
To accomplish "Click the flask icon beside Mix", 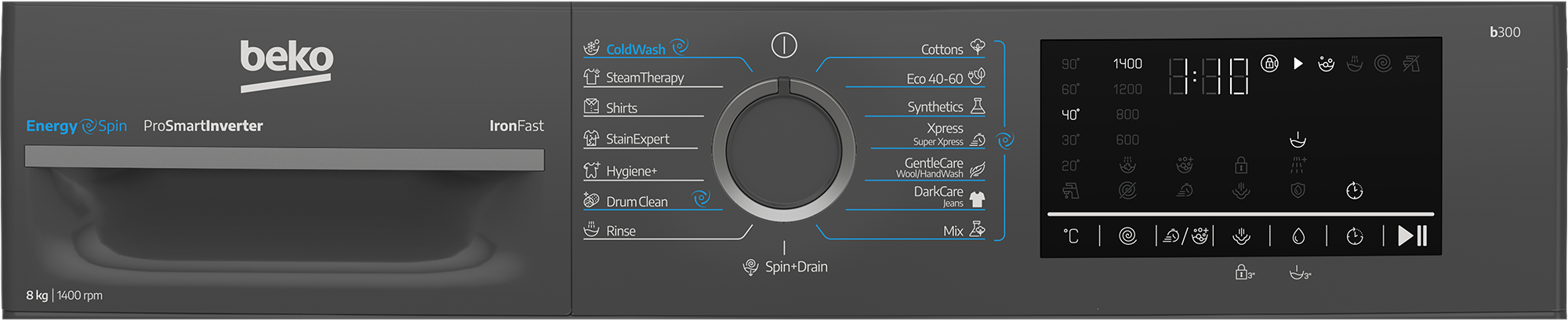I will [x=978, y=228].
